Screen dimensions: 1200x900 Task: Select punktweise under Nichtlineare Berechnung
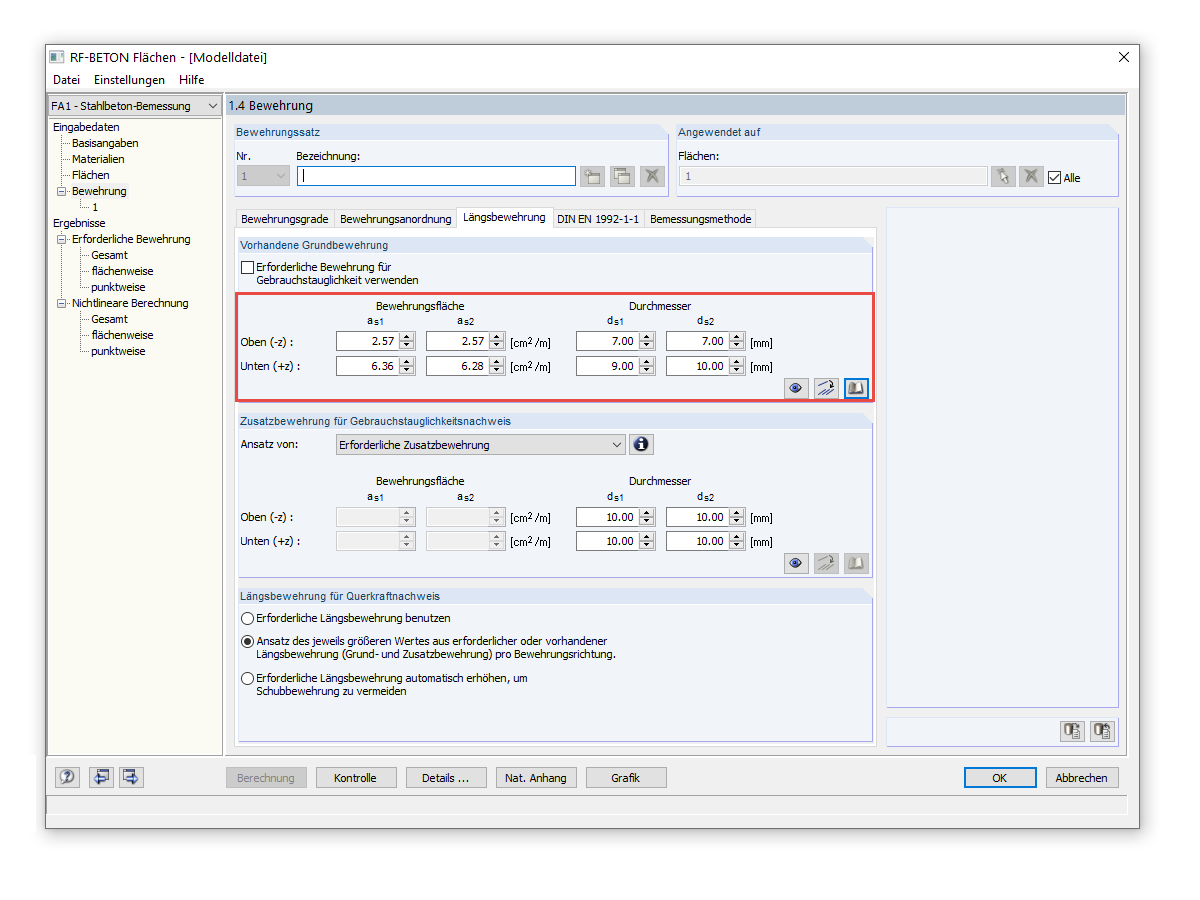pyautogui.click(x=118, y=351)
